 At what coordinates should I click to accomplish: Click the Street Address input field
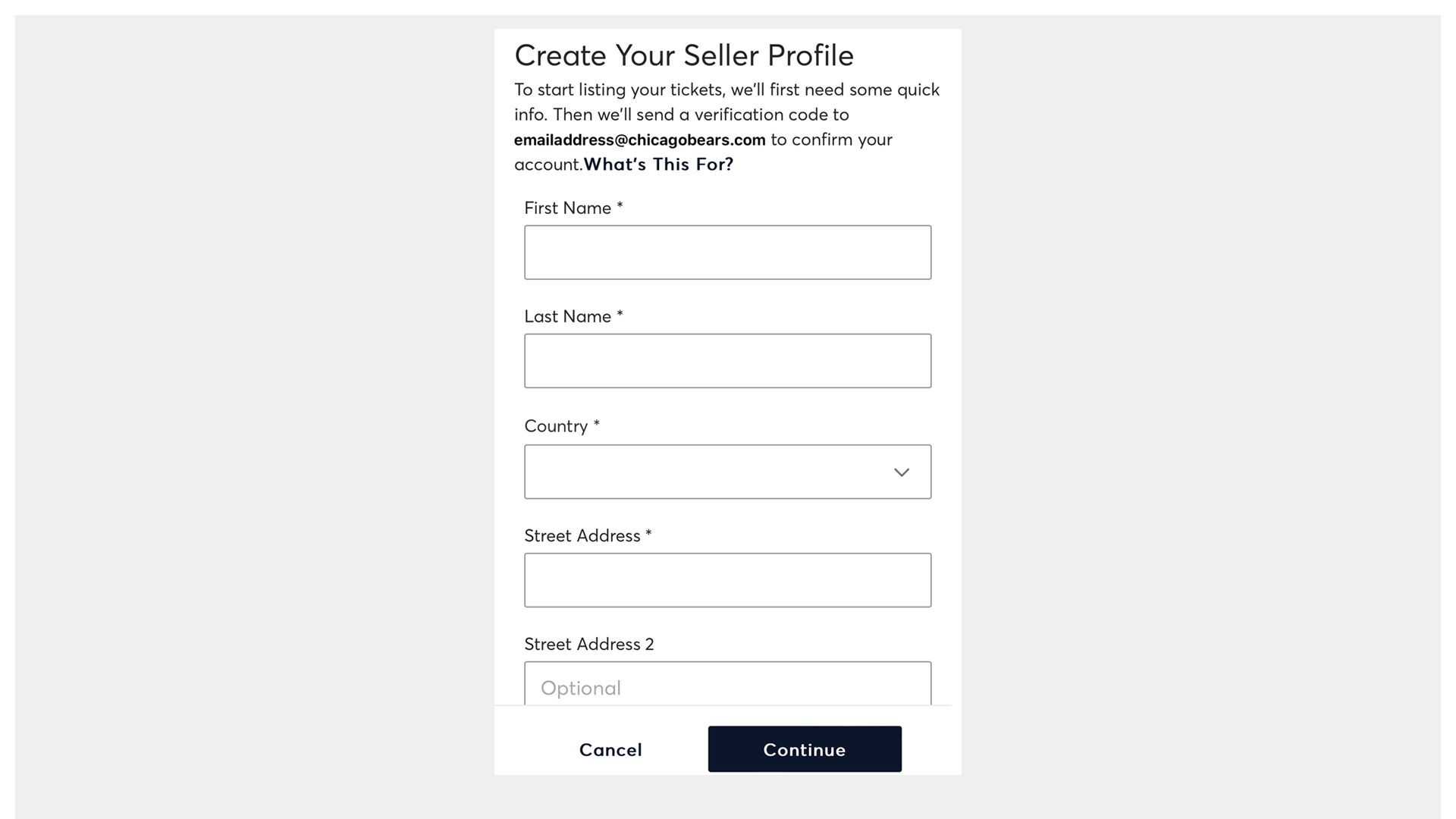coord(728,580)
